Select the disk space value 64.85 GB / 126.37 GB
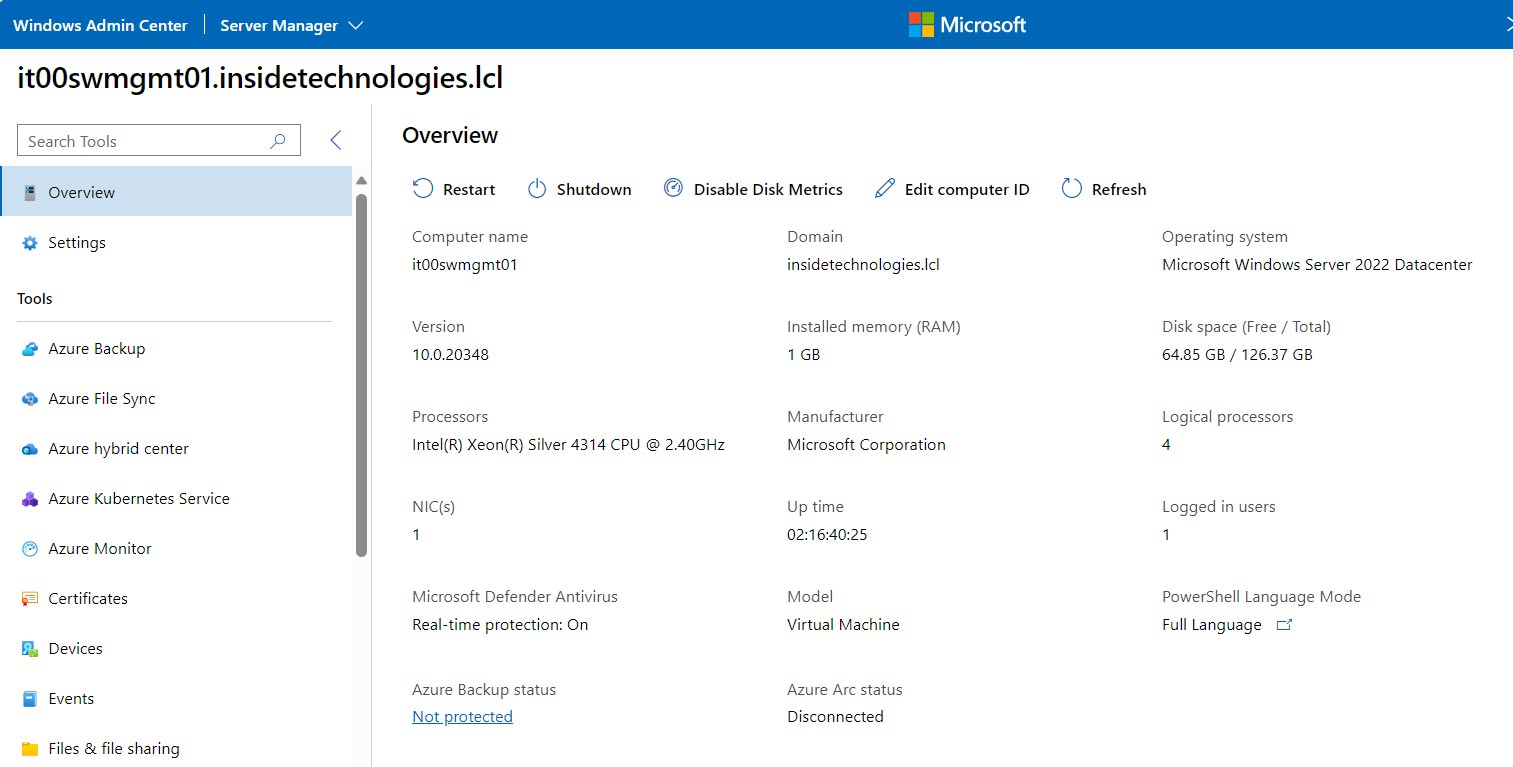 click(x=1237, y=355)
